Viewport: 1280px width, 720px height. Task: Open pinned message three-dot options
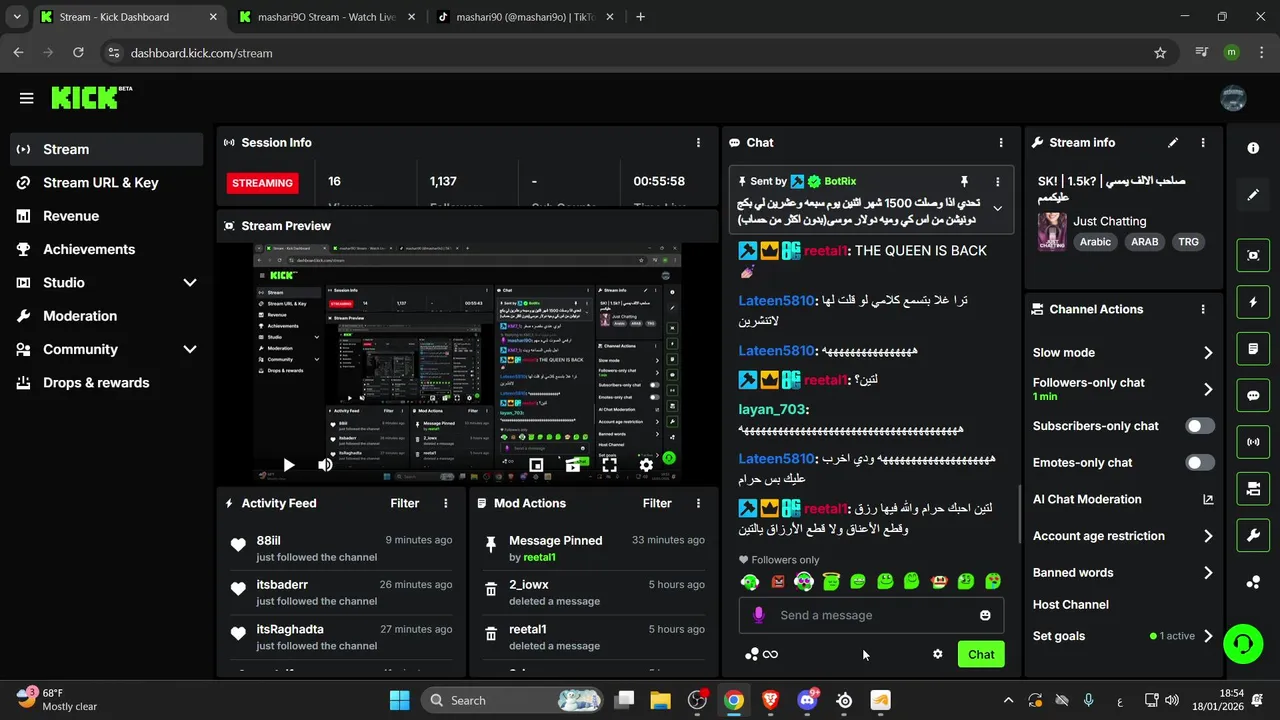pyautogui.click(x=997, y=182)
